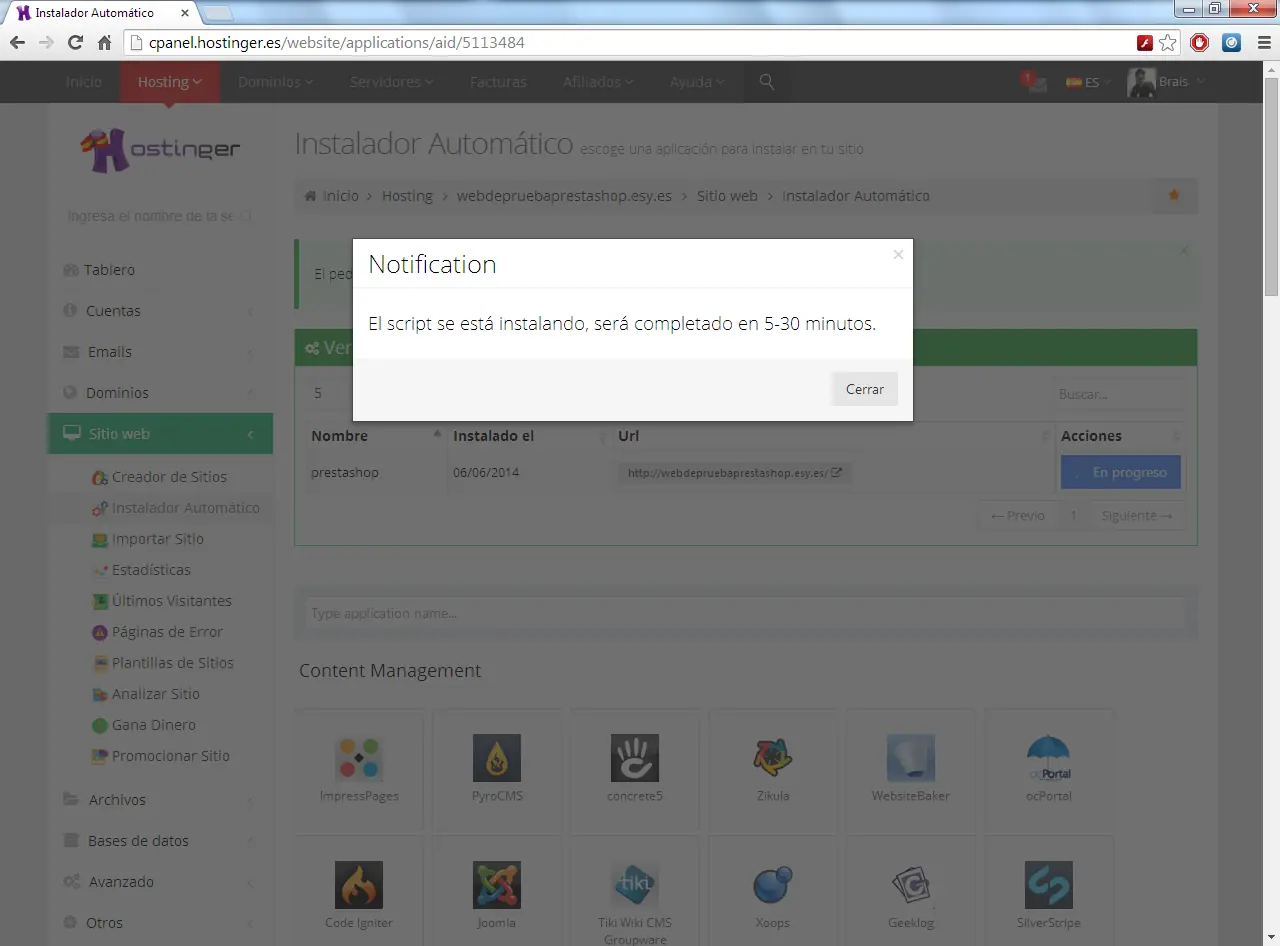
Task: Click the Inicio breadcrumb link
Action: tap(340, 196)
